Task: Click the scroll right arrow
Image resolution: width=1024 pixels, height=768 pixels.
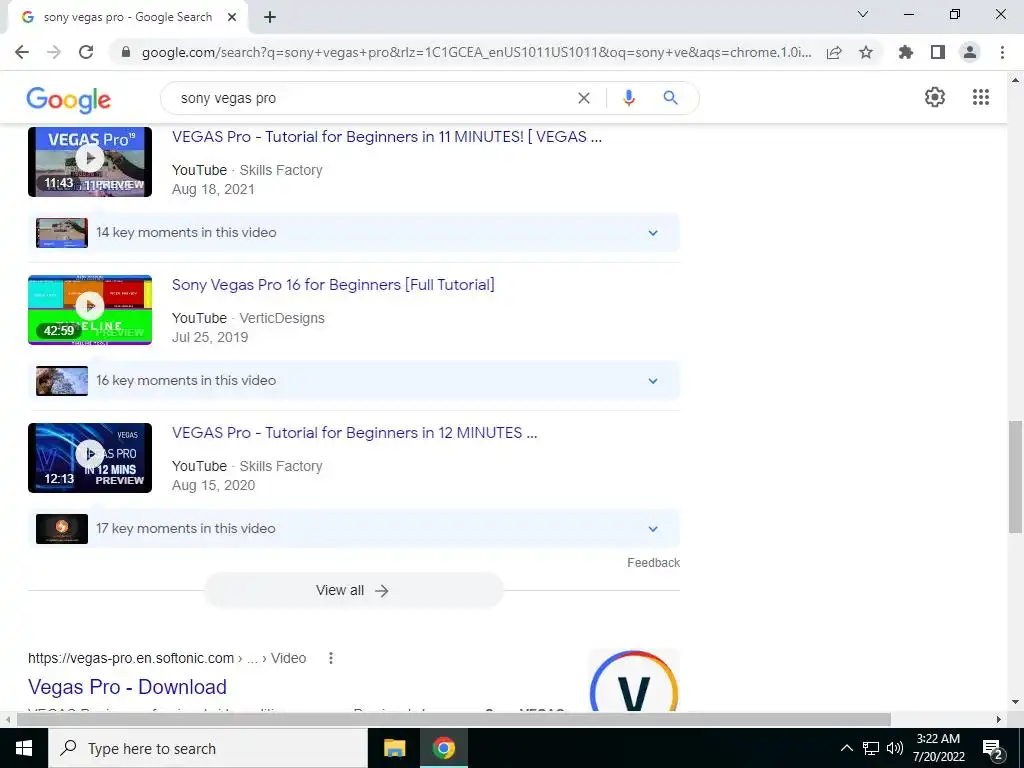Action: tap(999, 720)
